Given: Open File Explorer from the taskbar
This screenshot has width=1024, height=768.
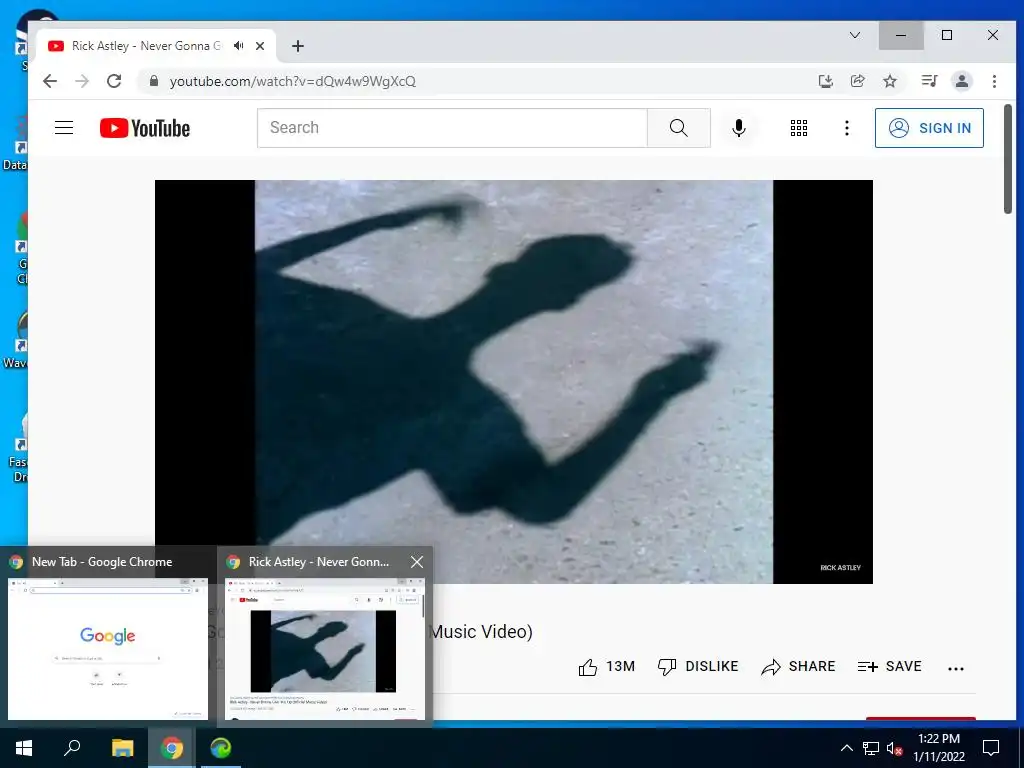Looking at the screenshot, I should click(122, 748).
